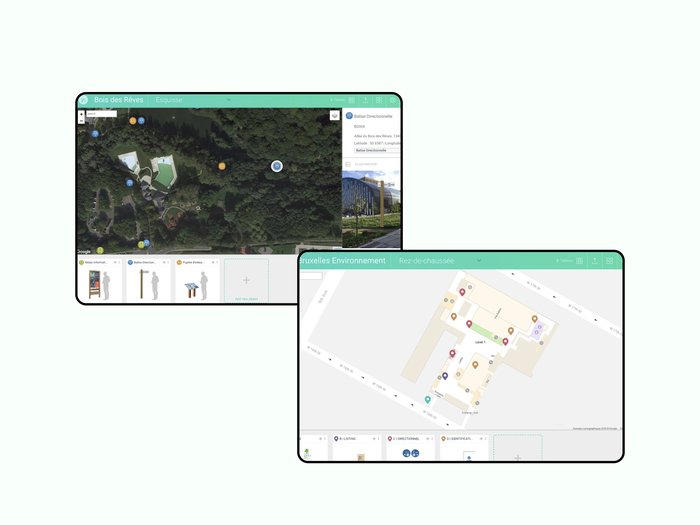Click the Bruxelles Environnement project title

(x=342, y=260)
